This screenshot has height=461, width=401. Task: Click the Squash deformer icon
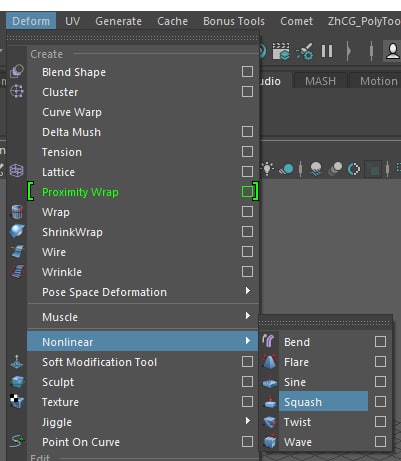[x=270, y=402]
